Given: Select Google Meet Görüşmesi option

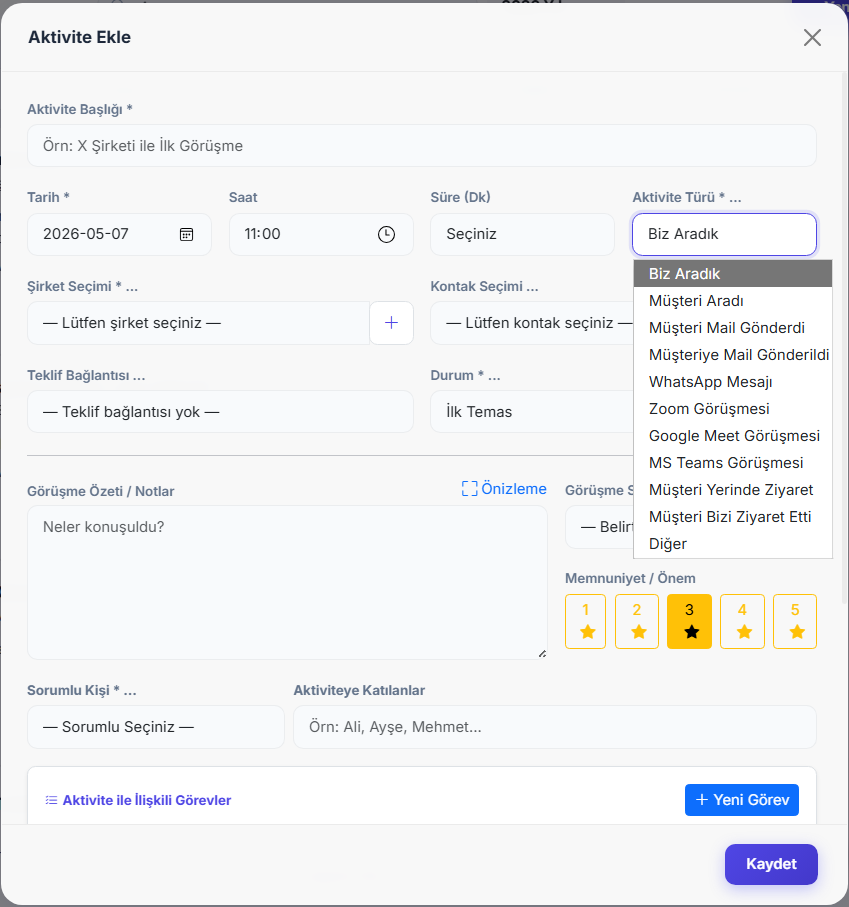Looking at the screenshot, I should [x=733, y=436].
